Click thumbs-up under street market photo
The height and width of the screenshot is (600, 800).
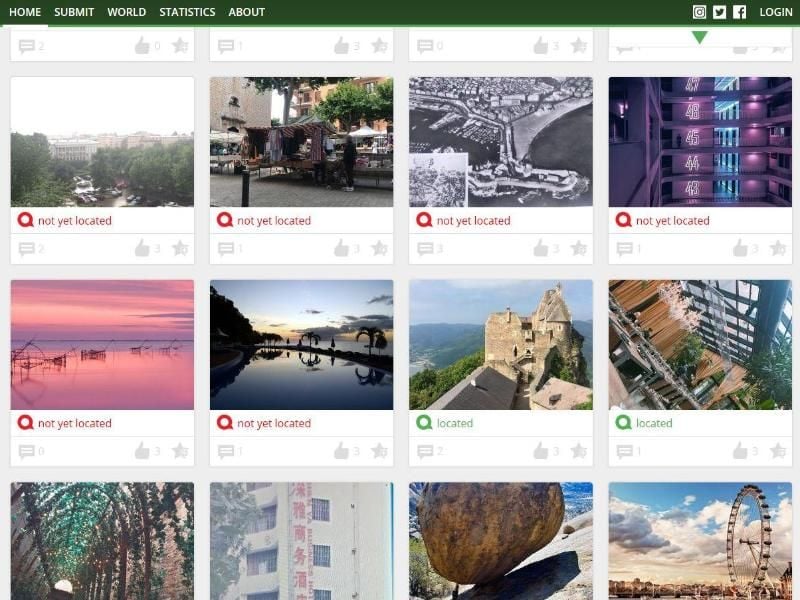tap(342, 248)
